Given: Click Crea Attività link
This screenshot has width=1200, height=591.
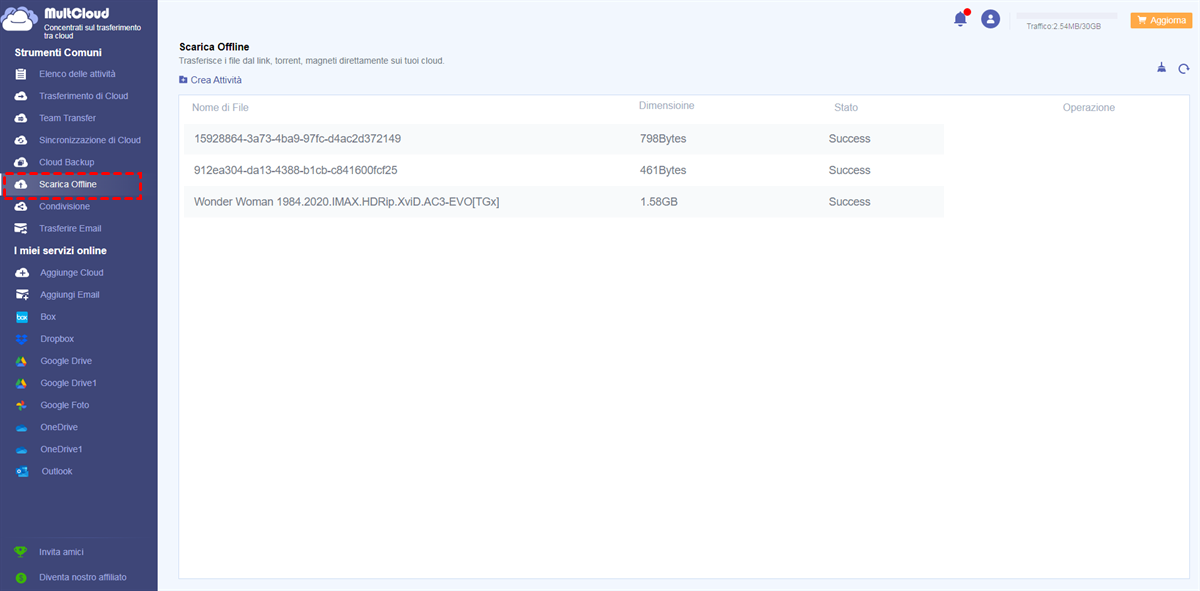Looking at the screenshot, I should pyautogui.click(x=216, y=80).
